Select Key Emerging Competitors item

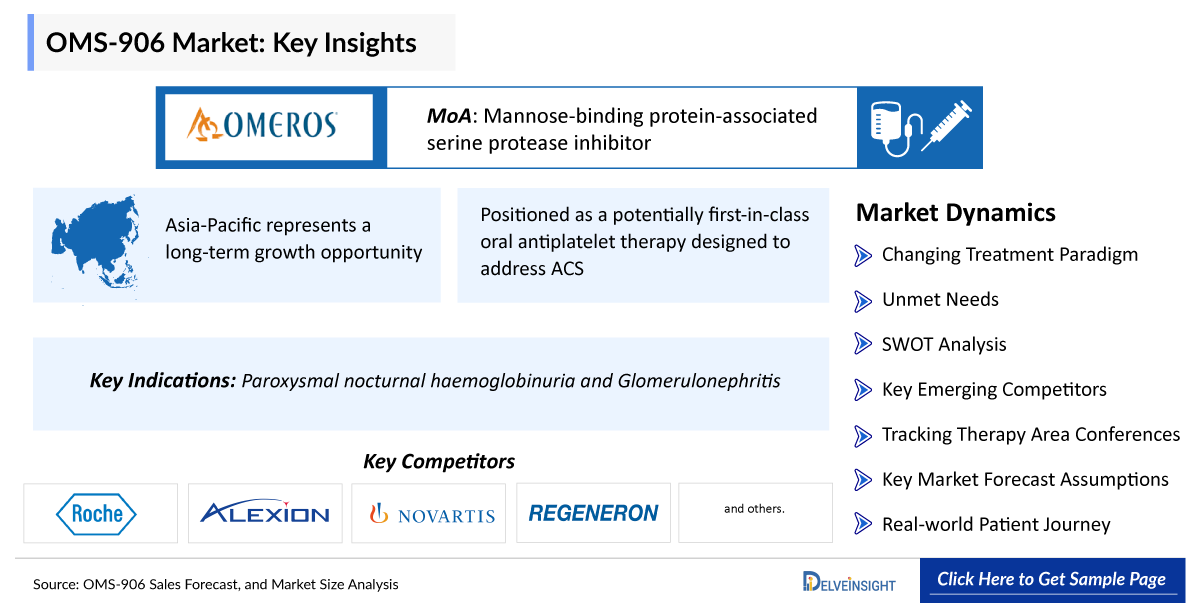993,389
